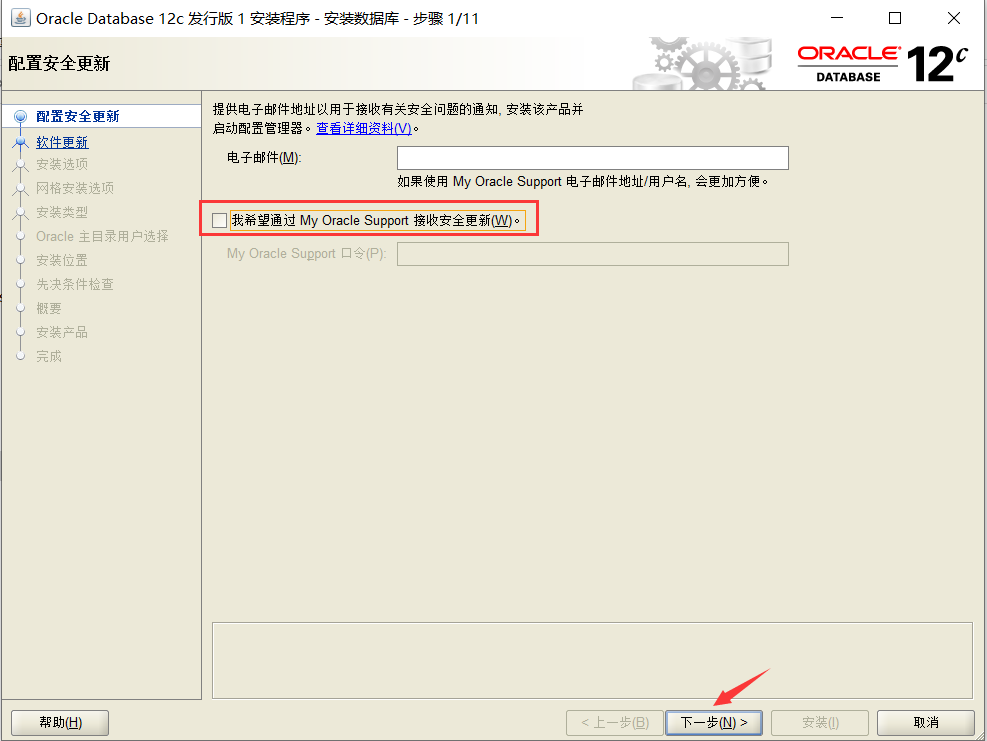The width and height of the screenshot is (987, 741).
Task: Click the Oracle Database 12c logo
Action: click(x=883, y=63)
